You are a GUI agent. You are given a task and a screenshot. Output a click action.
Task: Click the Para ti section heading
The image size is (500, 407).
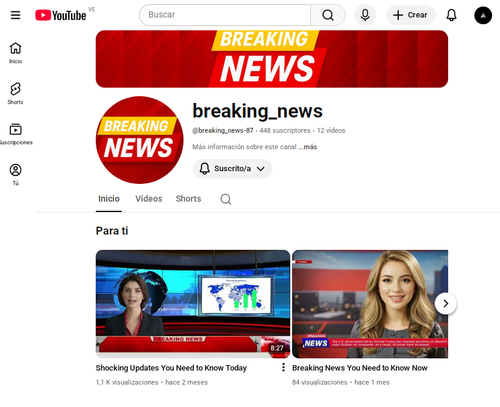[x=112, y=231]
